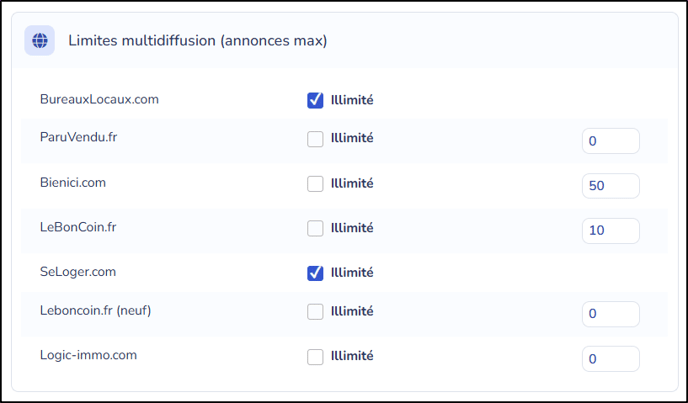This screenshot has height=403, width=688.
Task: Click the Leboncoin.fr (neuf) row label
Action: (95, 310)
